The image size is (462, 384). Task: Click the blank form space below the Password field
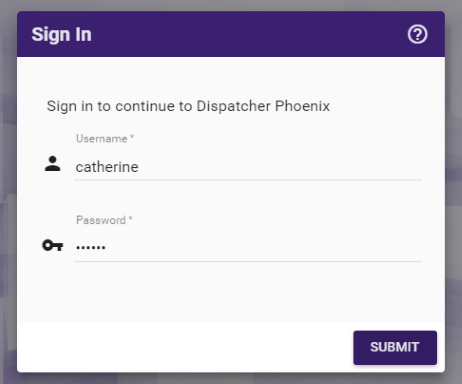tap(231, 292)
